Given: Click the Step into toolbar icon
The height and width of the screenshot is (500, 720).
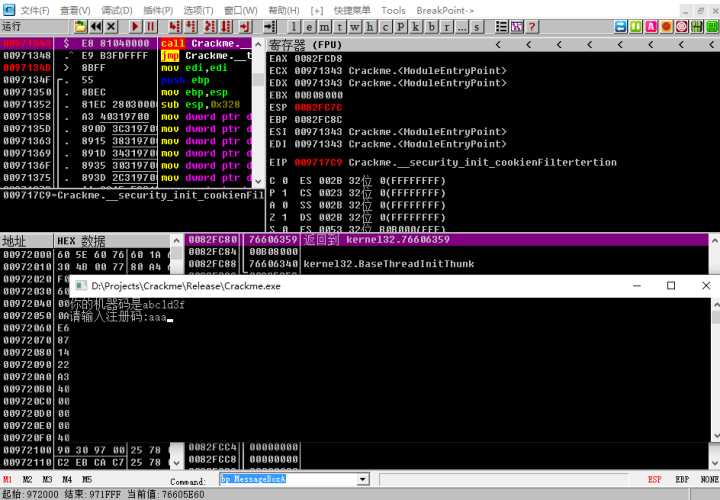Looking at the screenshot, I should pyautogui.click(x=174, y=27).
